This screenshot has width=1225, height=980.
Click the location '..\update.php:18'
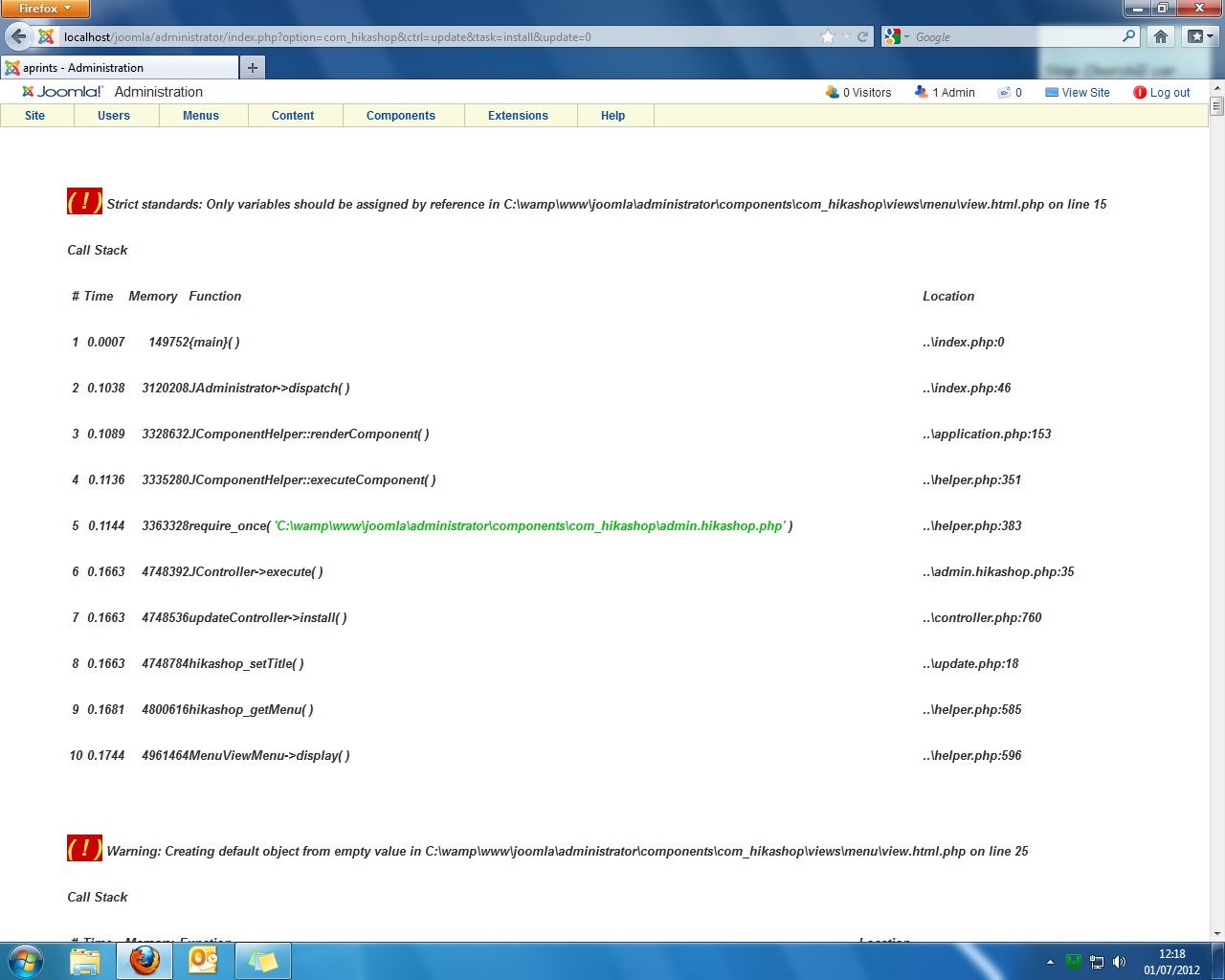(970, 664)
